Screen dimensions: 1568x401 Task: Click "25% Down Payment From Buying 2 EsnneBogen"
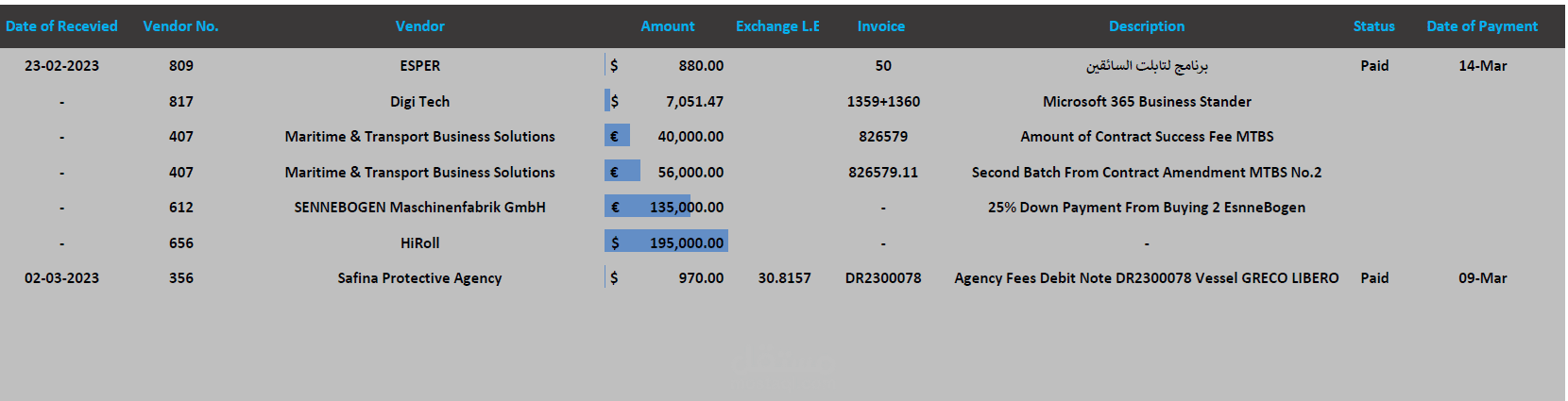point(1147,208)
